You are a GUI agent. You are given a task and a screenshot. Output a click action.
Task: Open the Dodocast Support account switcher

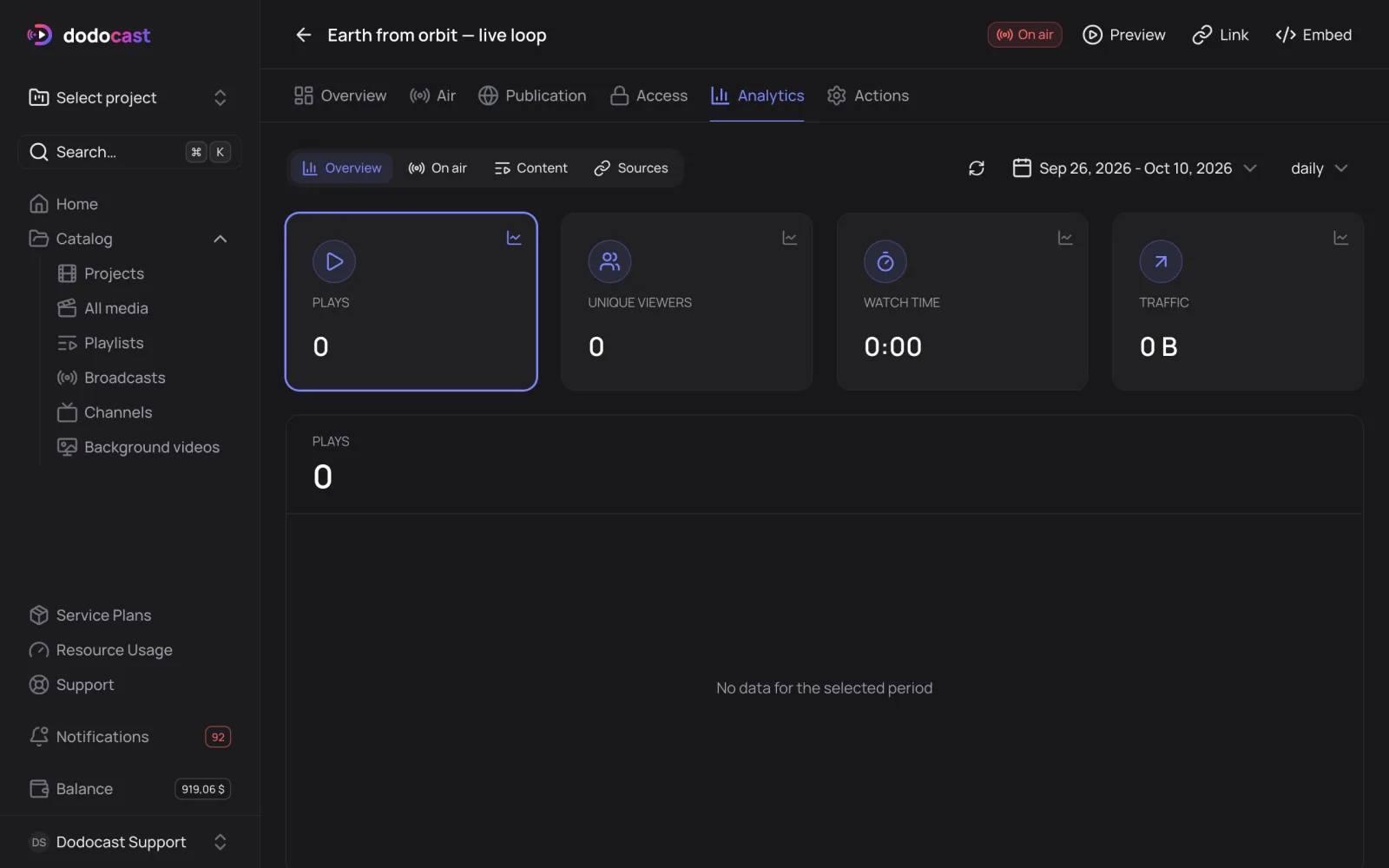129,842
